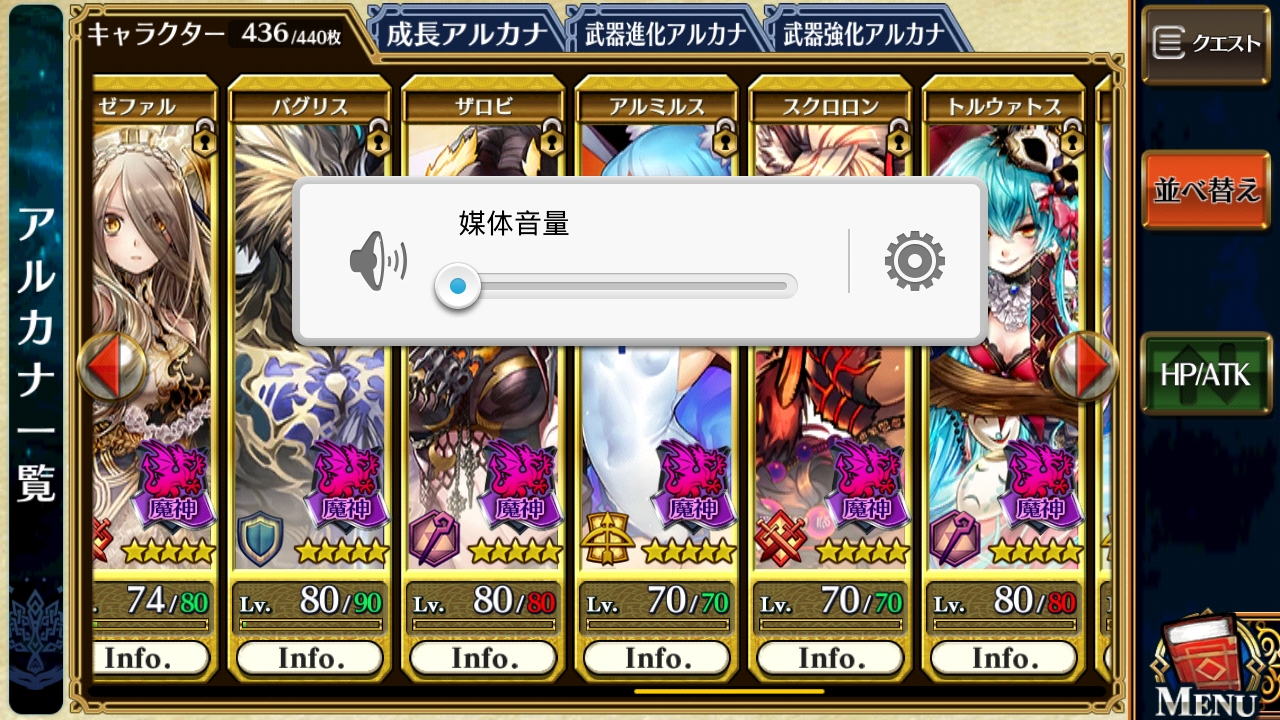Open the クエスト button
Screen dimensions: 1280x720
[x=1206, y=43]
